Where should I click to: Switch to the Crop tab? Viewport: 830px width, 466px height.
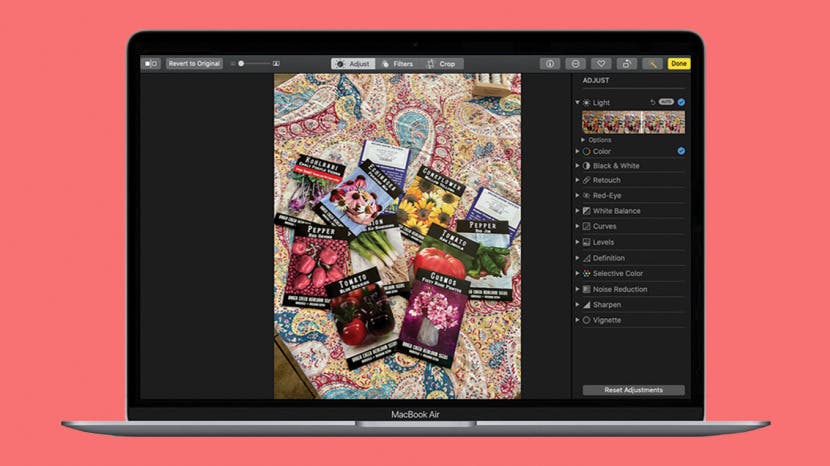point(442,64)
